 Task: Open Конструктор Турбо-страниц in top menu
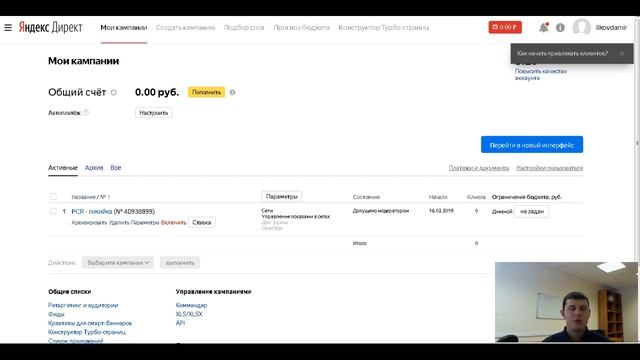[x=384, y=28]
